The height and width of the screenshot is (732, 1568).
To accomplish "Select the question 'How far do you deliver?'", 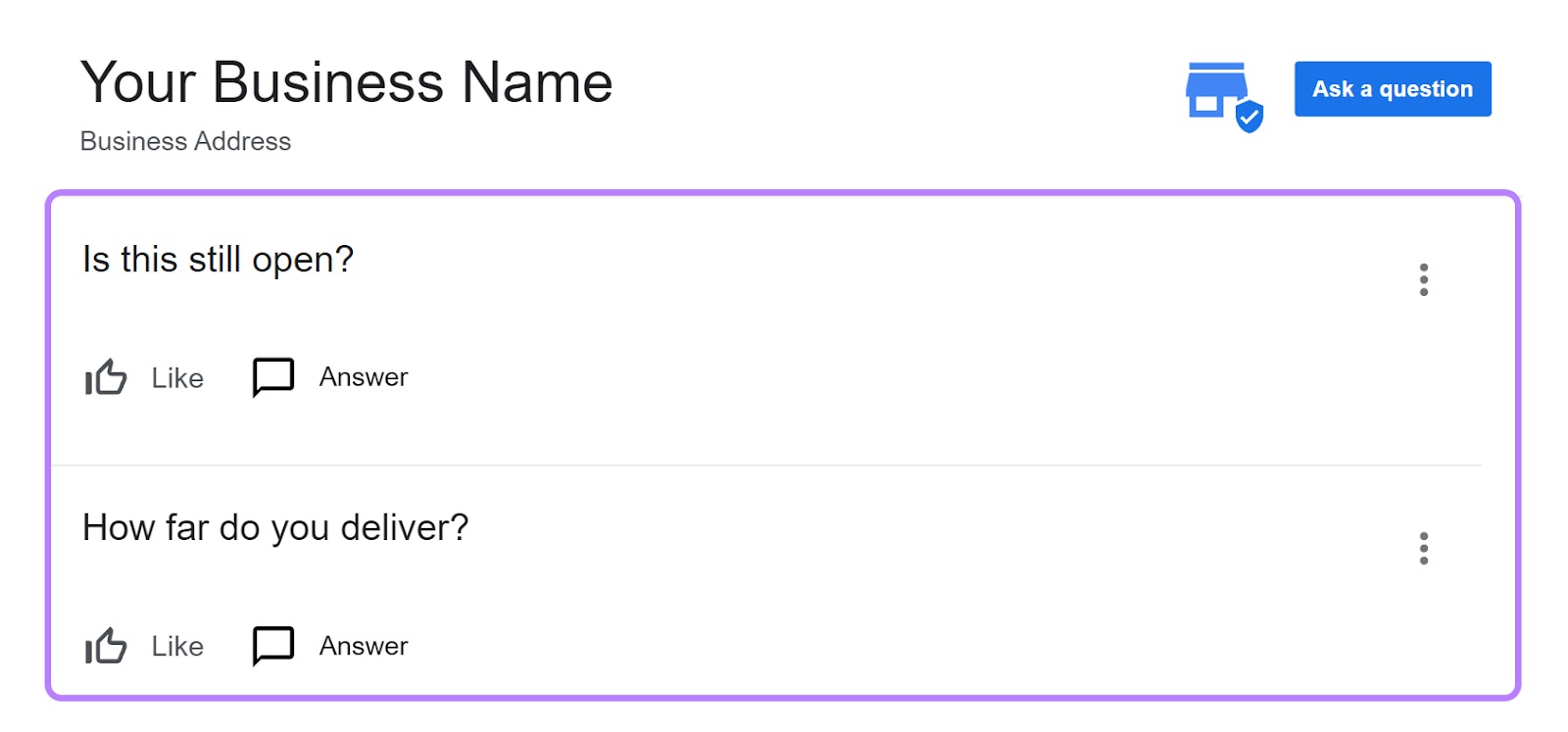I will (x=275, y=527).
